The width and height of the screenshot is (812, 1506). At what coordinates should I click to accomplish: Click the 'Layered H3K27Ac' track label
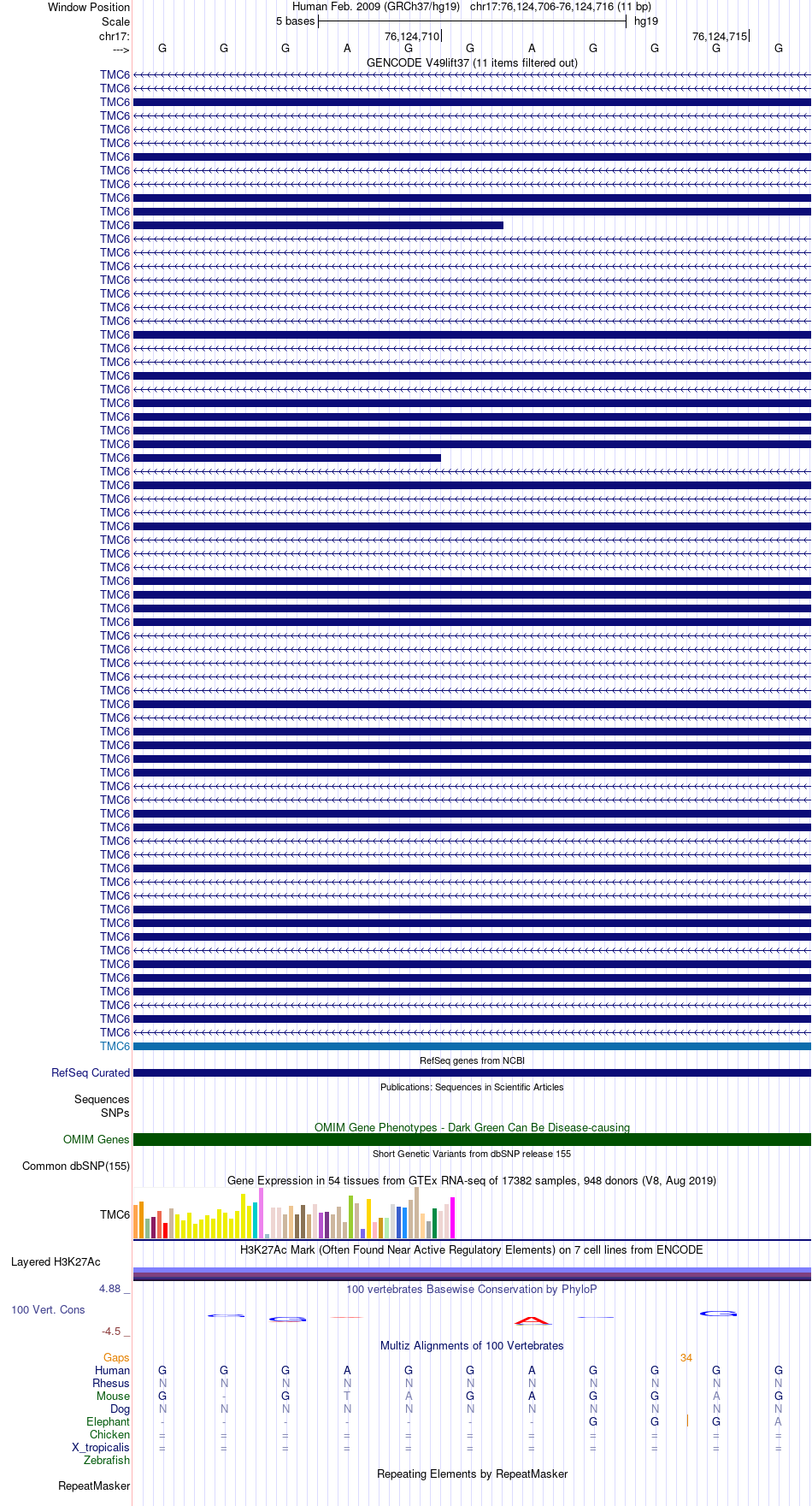click(56, 1262)
